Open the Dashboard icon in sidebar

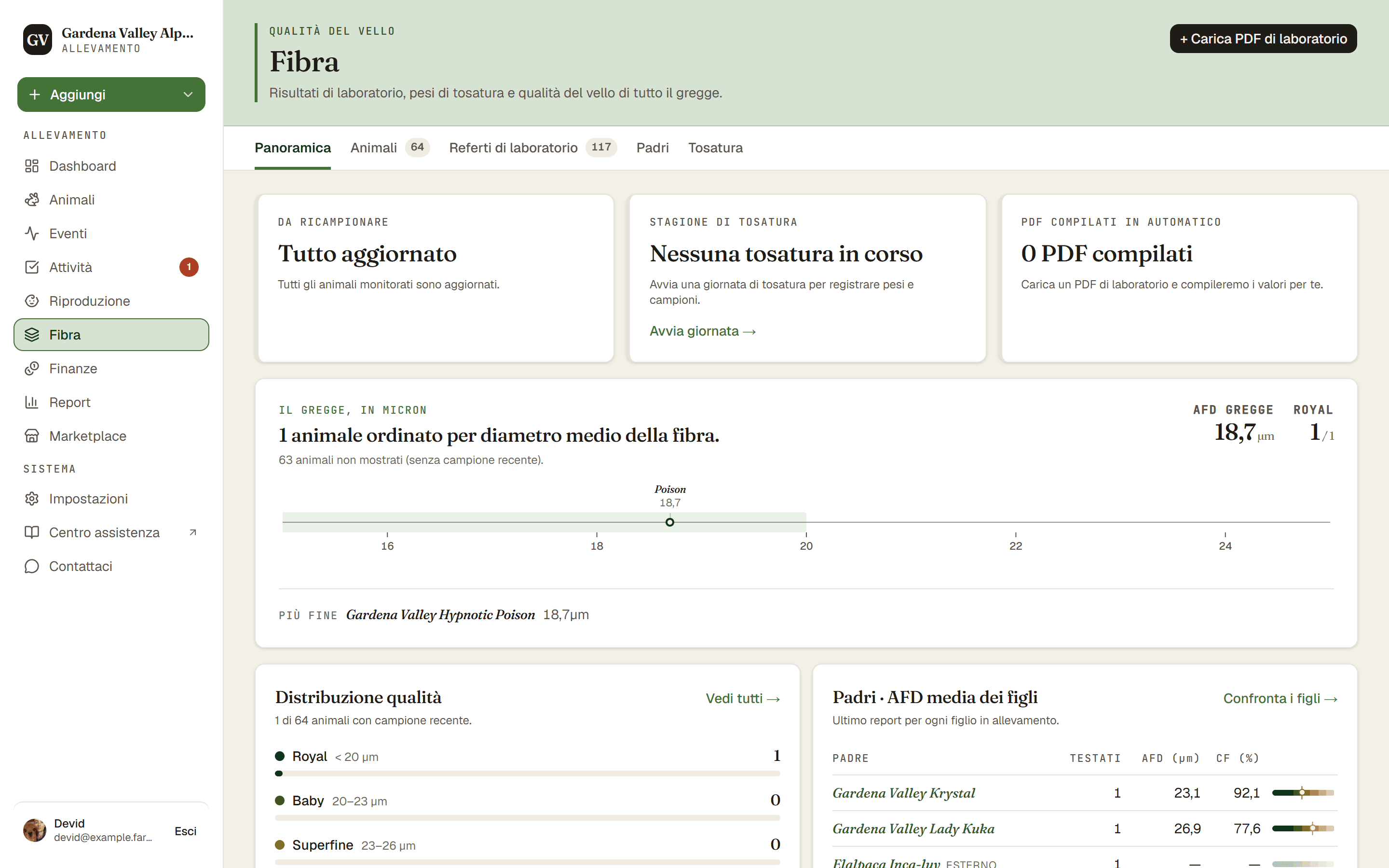pos(31,166)
